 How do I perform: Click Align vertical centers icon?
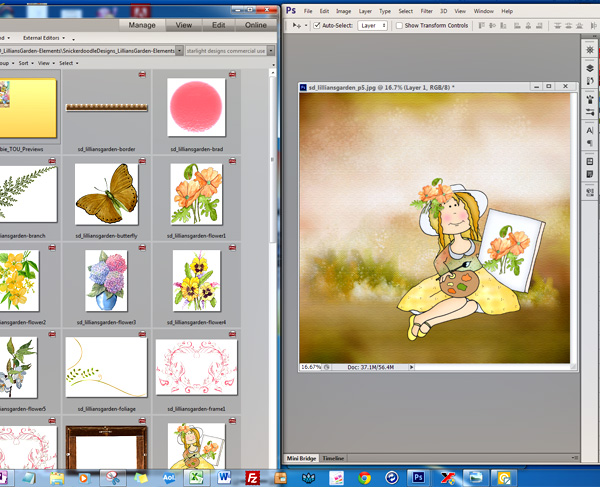[x=492, y=26]
